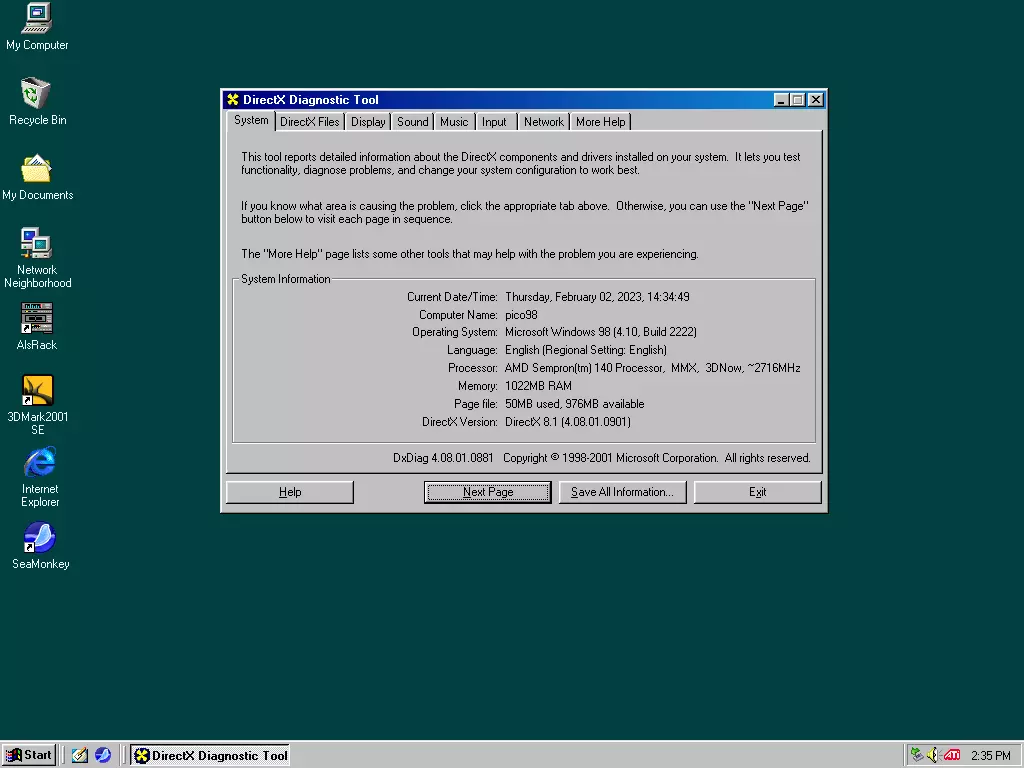The height and width of the screenshot is (768, 1024).
Task: Maximize the DirectX Diagnostic Tool window
Action: 797,100
